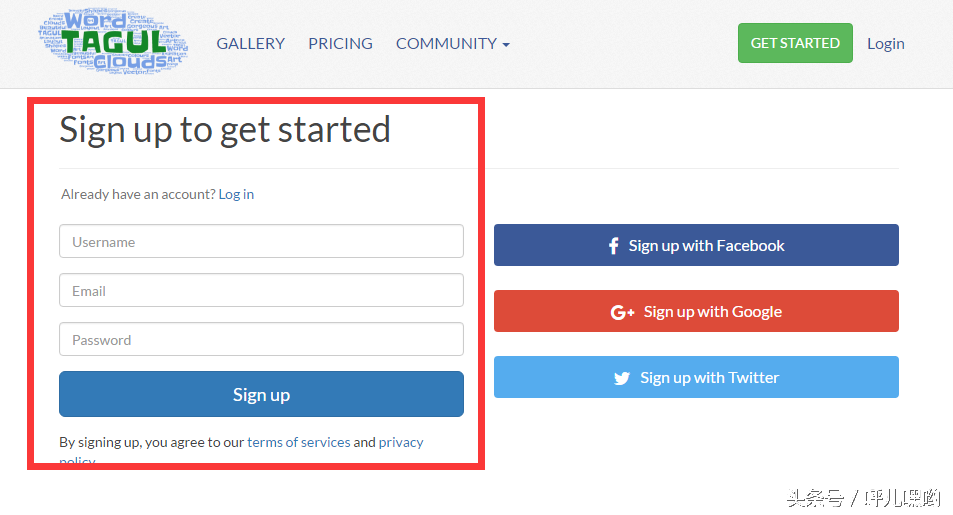This screenshot has height=515, width=953.
Task: Focus the Email input field
Action: coord(261,290)
